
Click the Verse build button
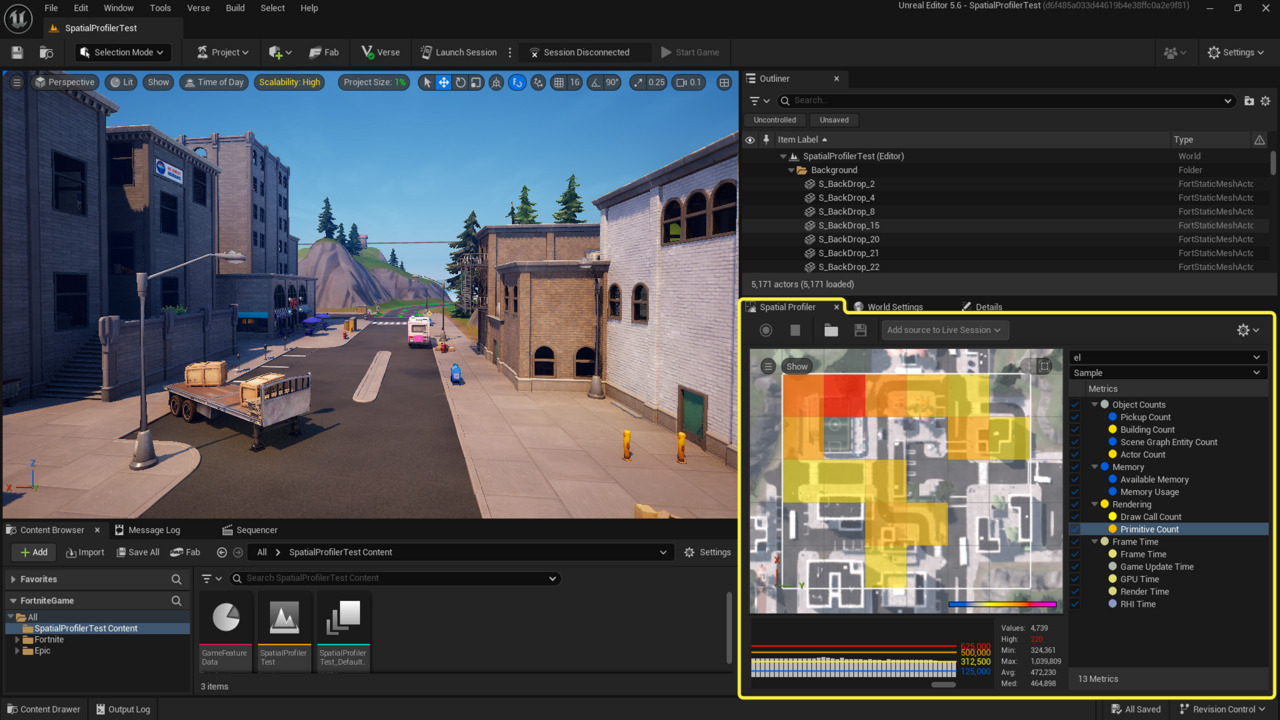tap(380, 52)
